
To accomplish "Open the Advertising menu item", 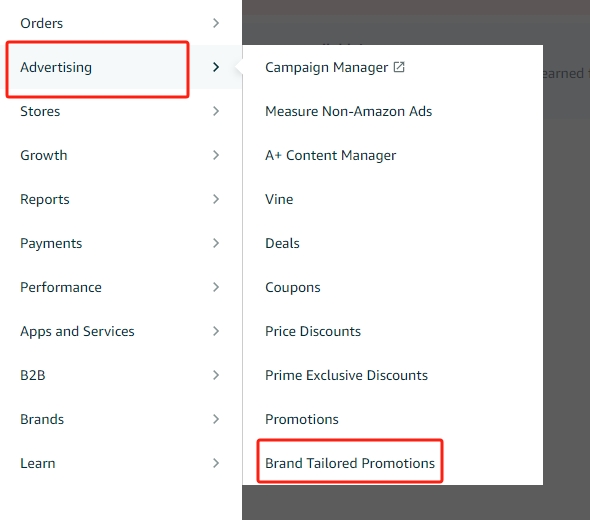I will 56,67.
